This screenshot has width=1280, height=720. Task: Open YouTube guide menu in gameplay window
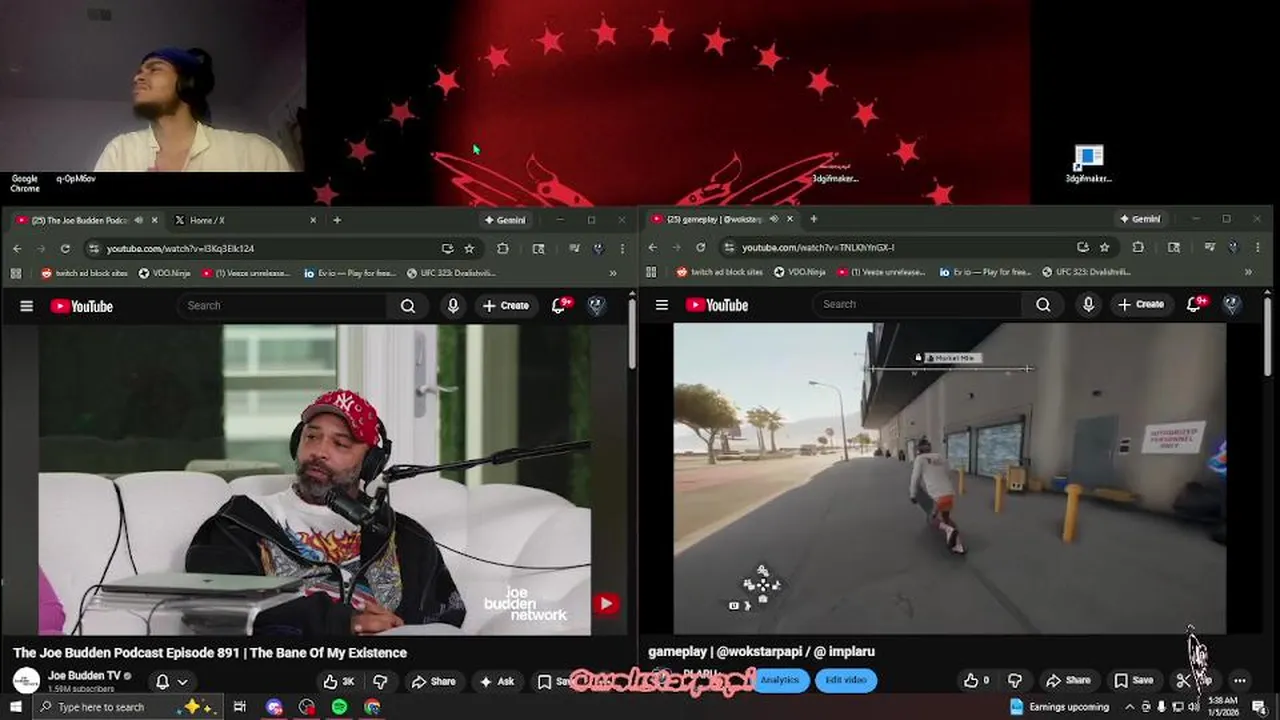pos(662,305)
